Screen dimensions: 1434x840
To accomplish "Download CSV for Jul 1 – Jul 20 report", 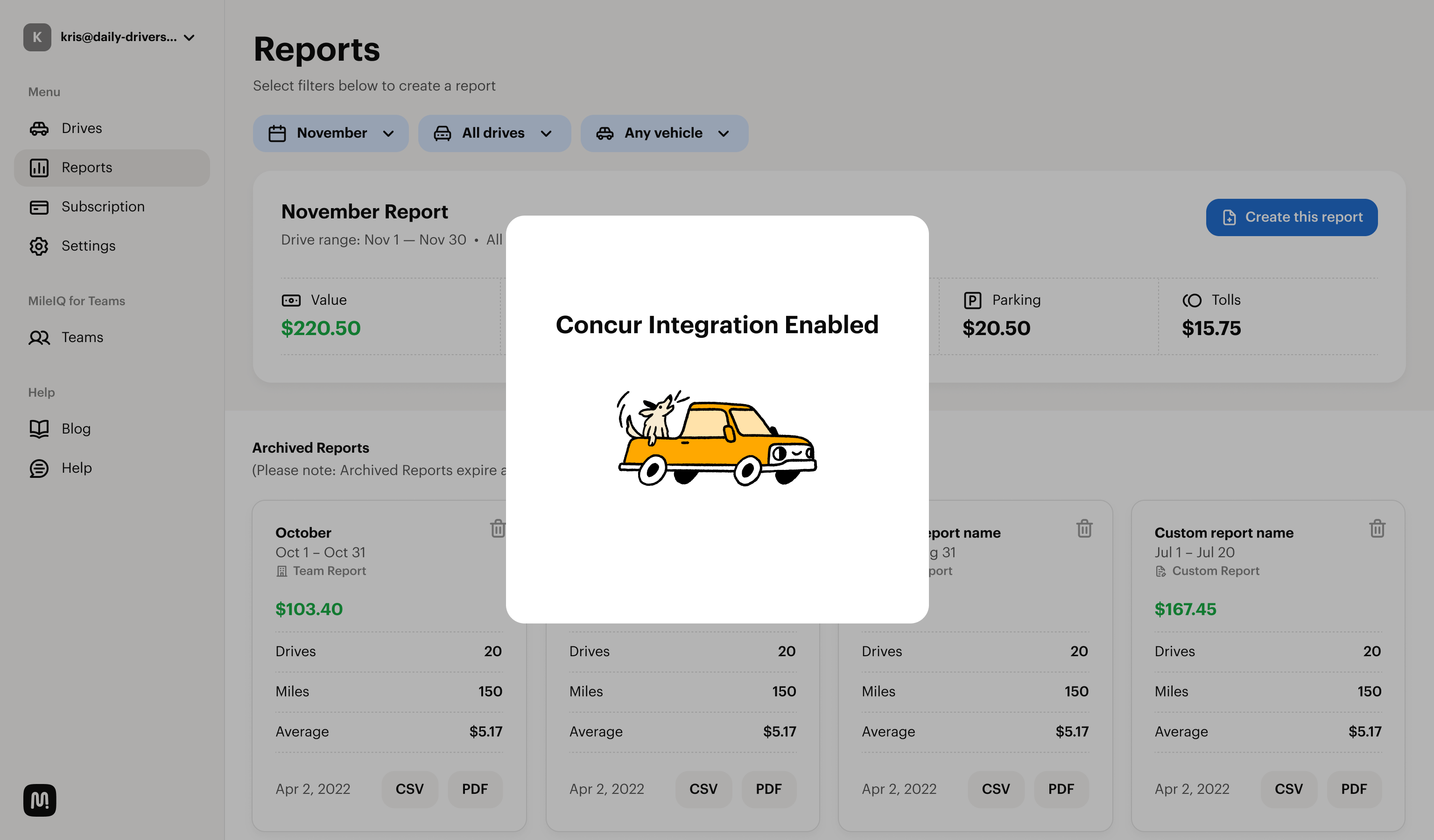I will 1288,790.
